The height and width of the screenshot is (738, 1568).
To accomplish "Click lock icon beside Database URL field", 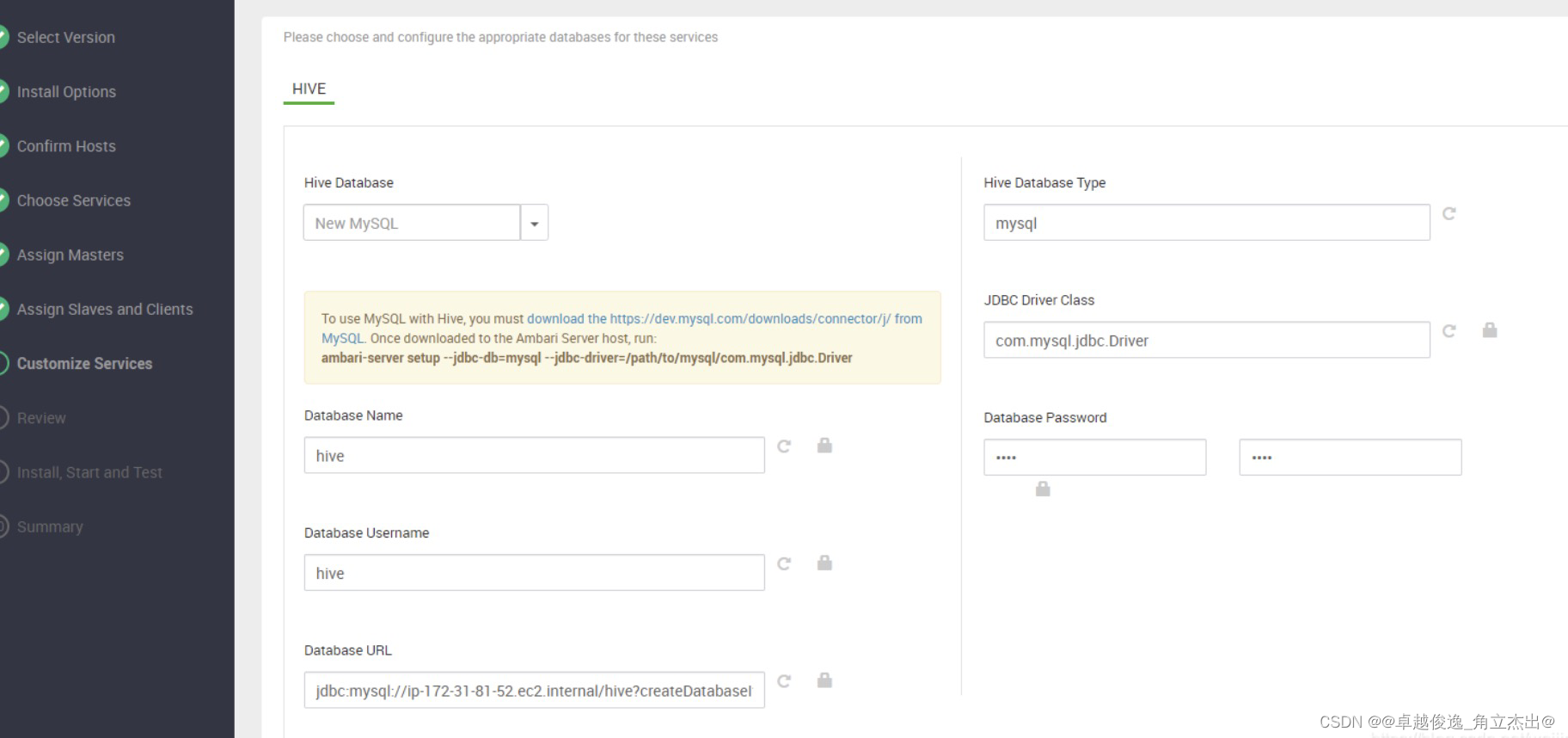I will 824,680.
